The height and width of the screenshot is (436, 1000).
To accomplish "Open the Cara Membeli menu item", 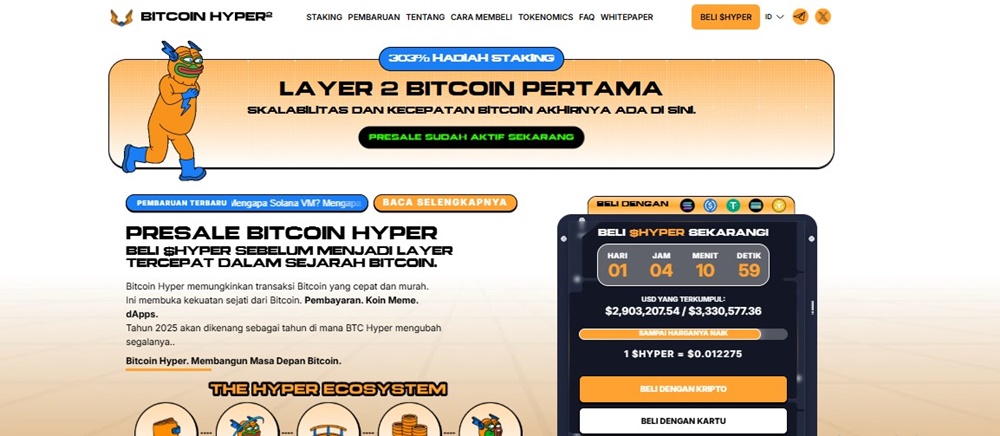I will pos(482,17).
